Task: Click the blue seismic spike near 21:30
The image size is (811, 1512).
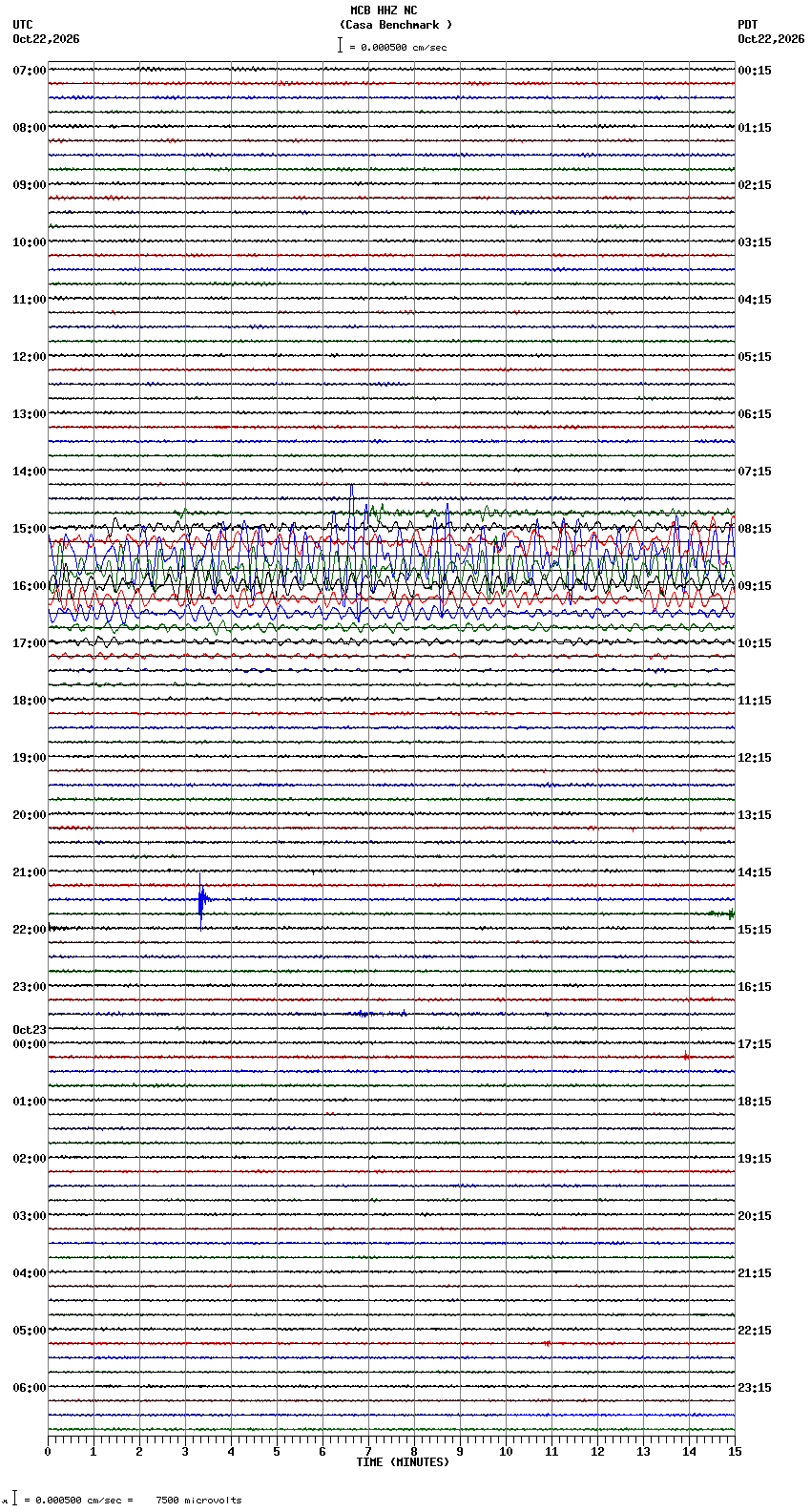Action: tap(201, 900)
